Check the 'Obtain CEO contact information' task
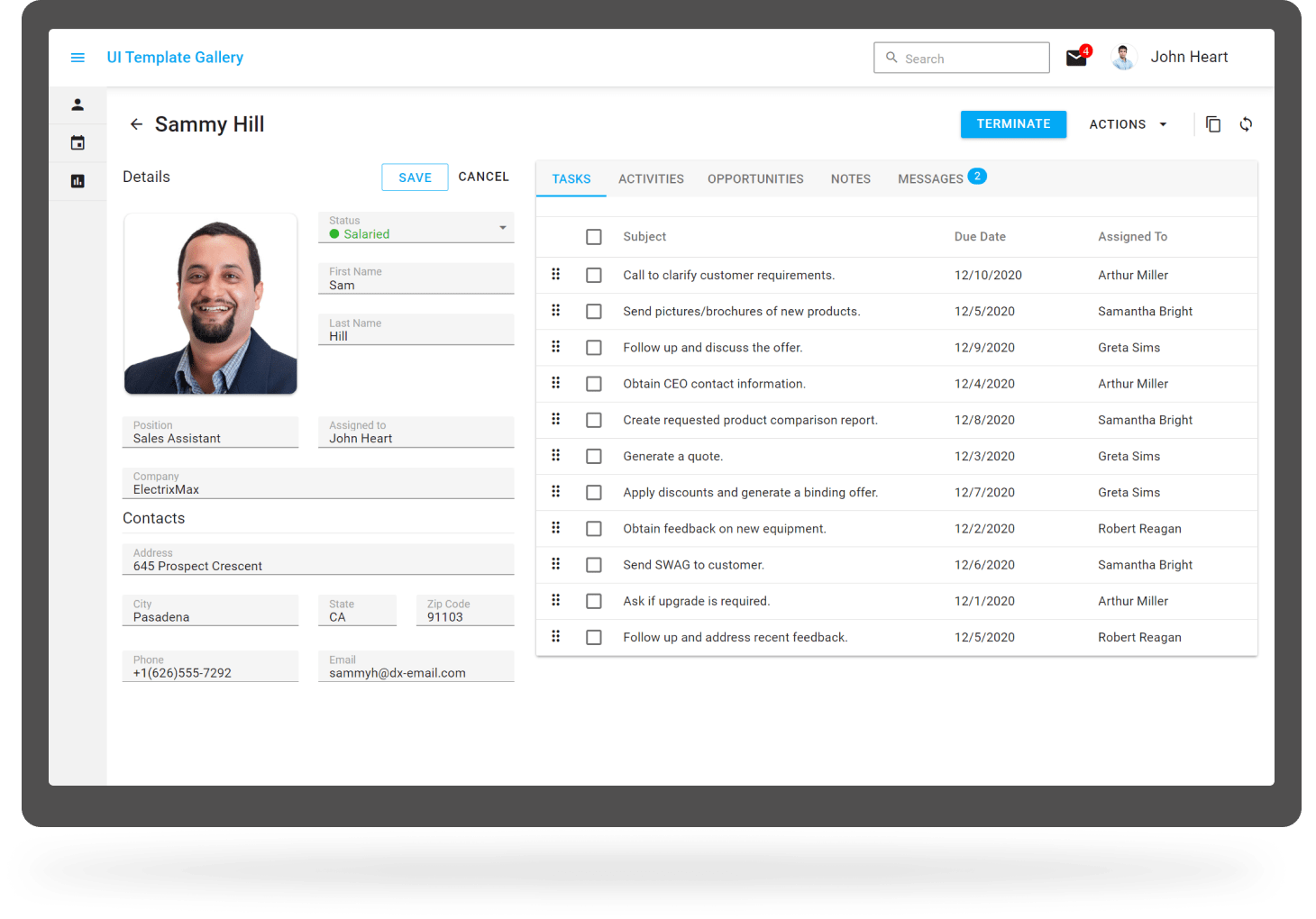The width and height of the screenshot is (1316, 919). (x=594, y=384)
